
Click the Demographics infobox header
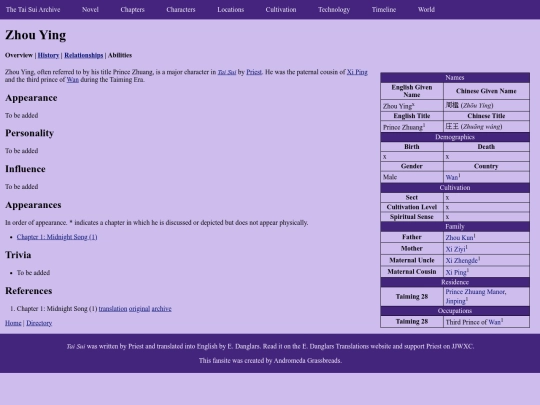coord(455,137)
